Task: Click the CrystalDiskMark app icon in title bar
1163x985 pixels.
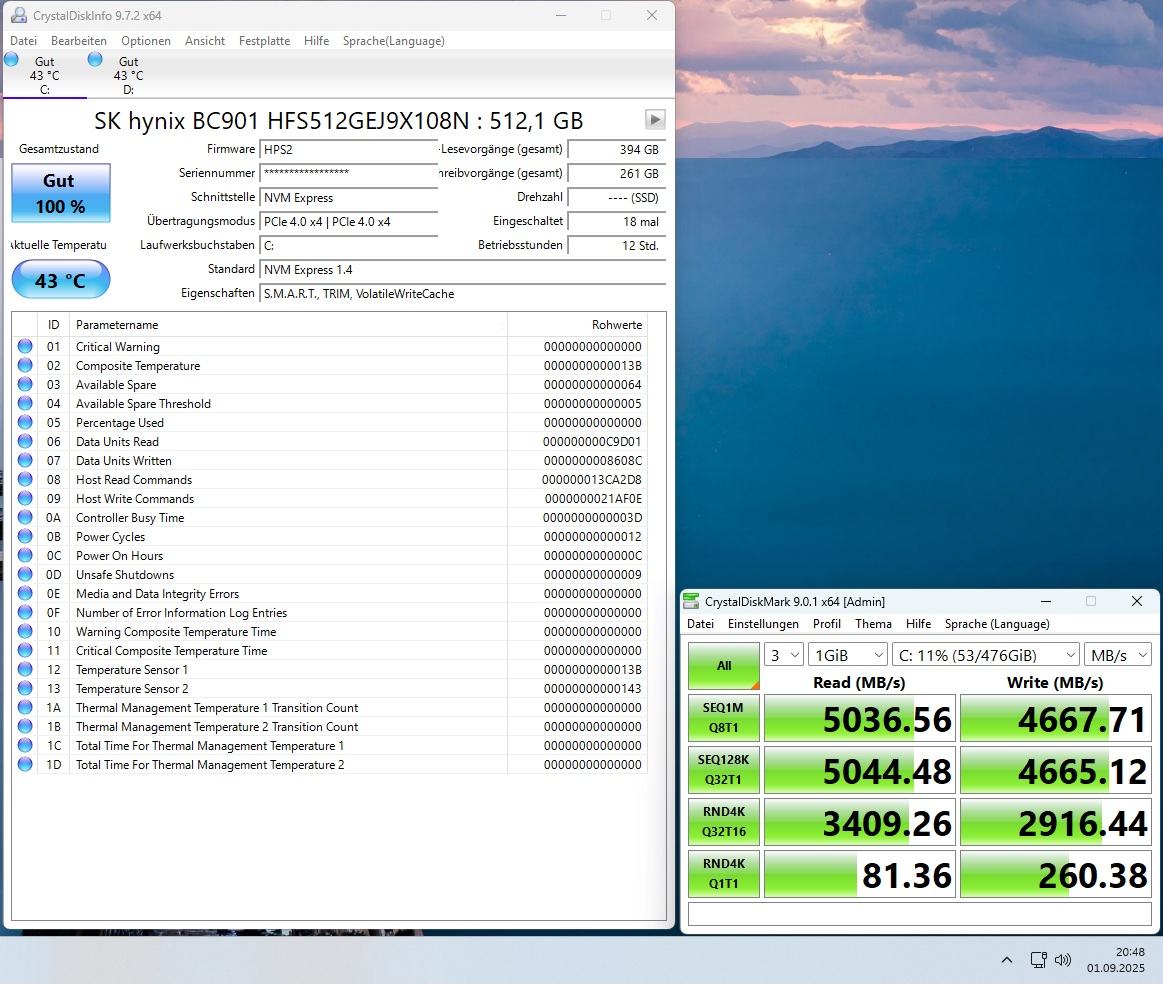Action: click(x=691, y=602)
